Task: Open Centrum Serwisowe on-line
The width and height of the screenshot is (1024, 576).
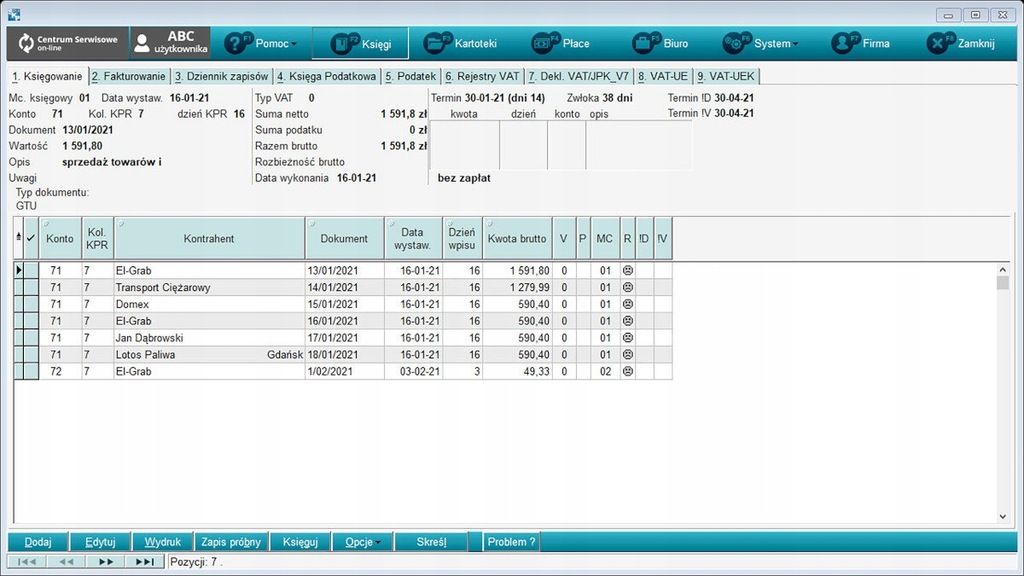Action: point(68,44)
